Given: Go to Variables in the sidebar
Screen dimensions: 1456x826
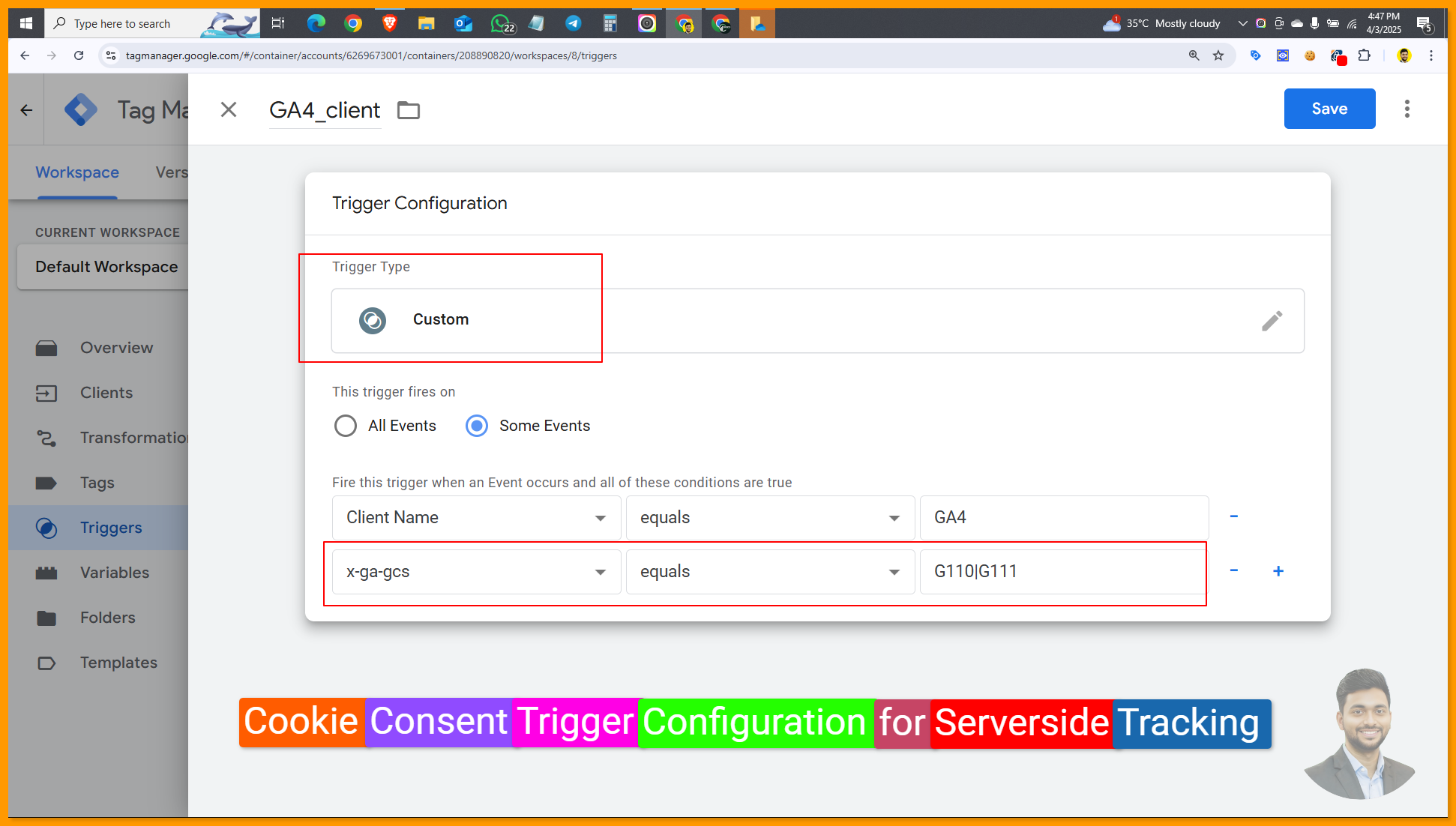Looking at the screenshot, I should [x=114, y=573].
